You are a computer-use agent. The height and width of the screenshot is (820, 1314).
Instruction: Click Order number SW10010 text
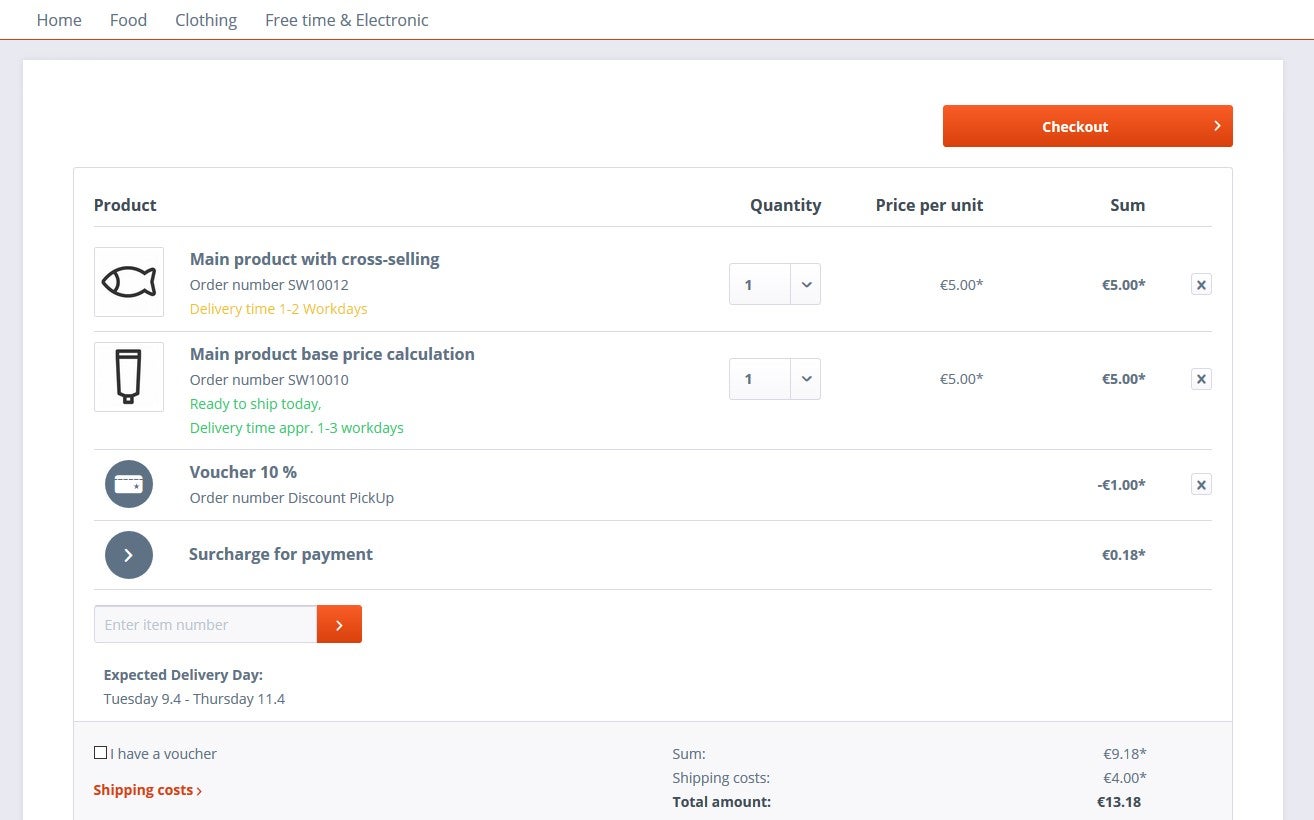(x=269, y=380)
